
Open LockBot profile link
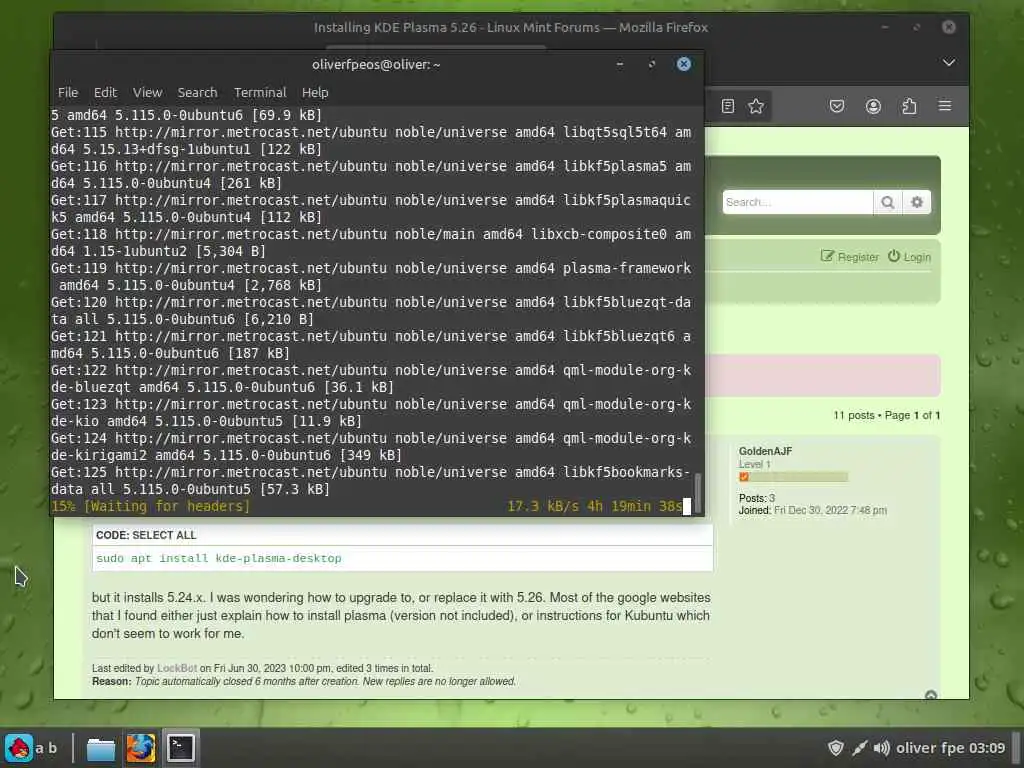point(177,668)
